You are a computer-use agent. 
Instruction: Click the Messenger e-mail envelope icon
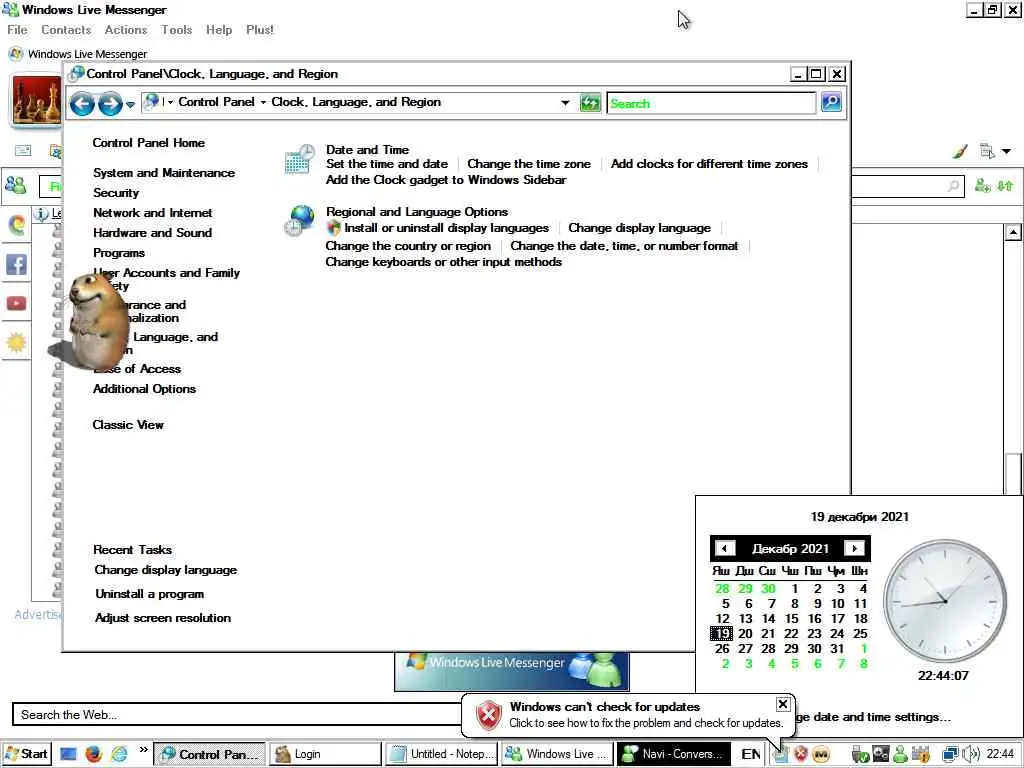pos(23,150)
